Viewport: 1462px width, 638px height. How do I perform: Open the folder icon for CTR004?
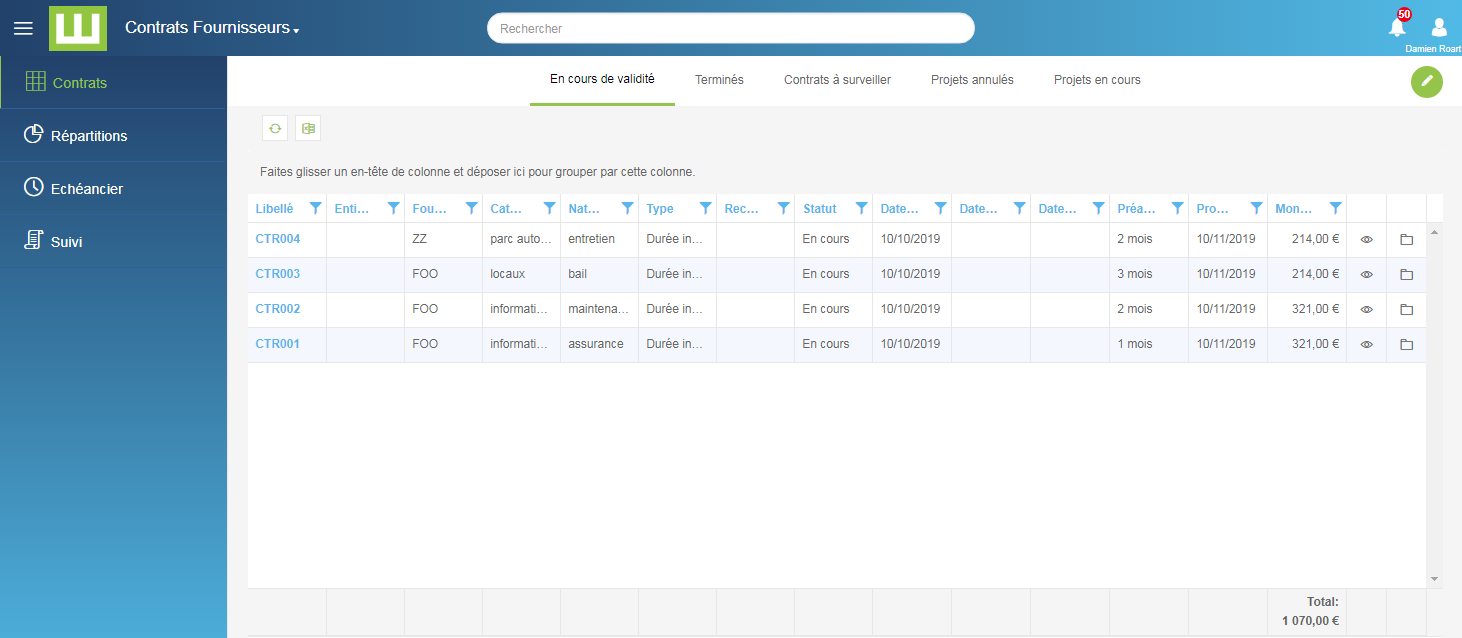tap(1406, 240)
